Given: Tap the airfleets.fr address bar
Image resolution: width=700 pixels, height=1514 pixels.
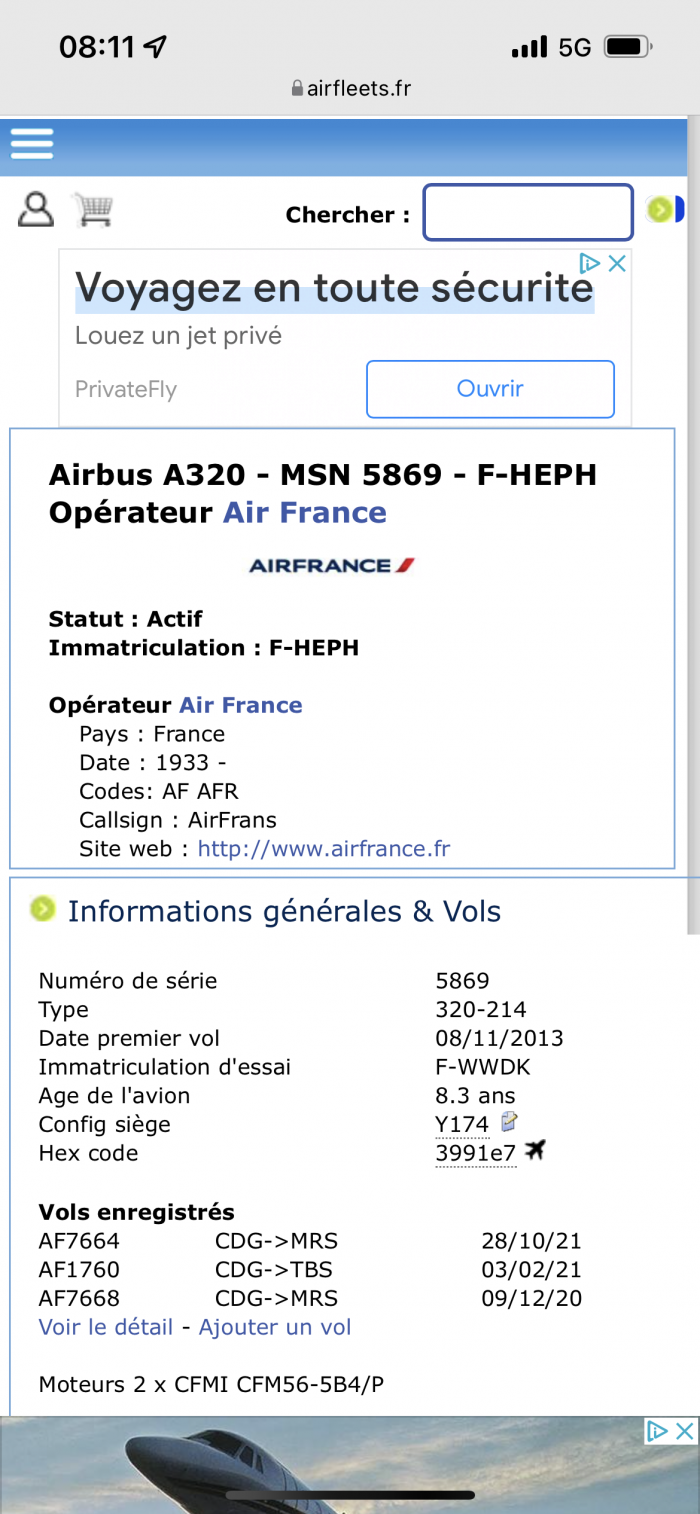Looking at the screenshot, I should coord(350,88).
